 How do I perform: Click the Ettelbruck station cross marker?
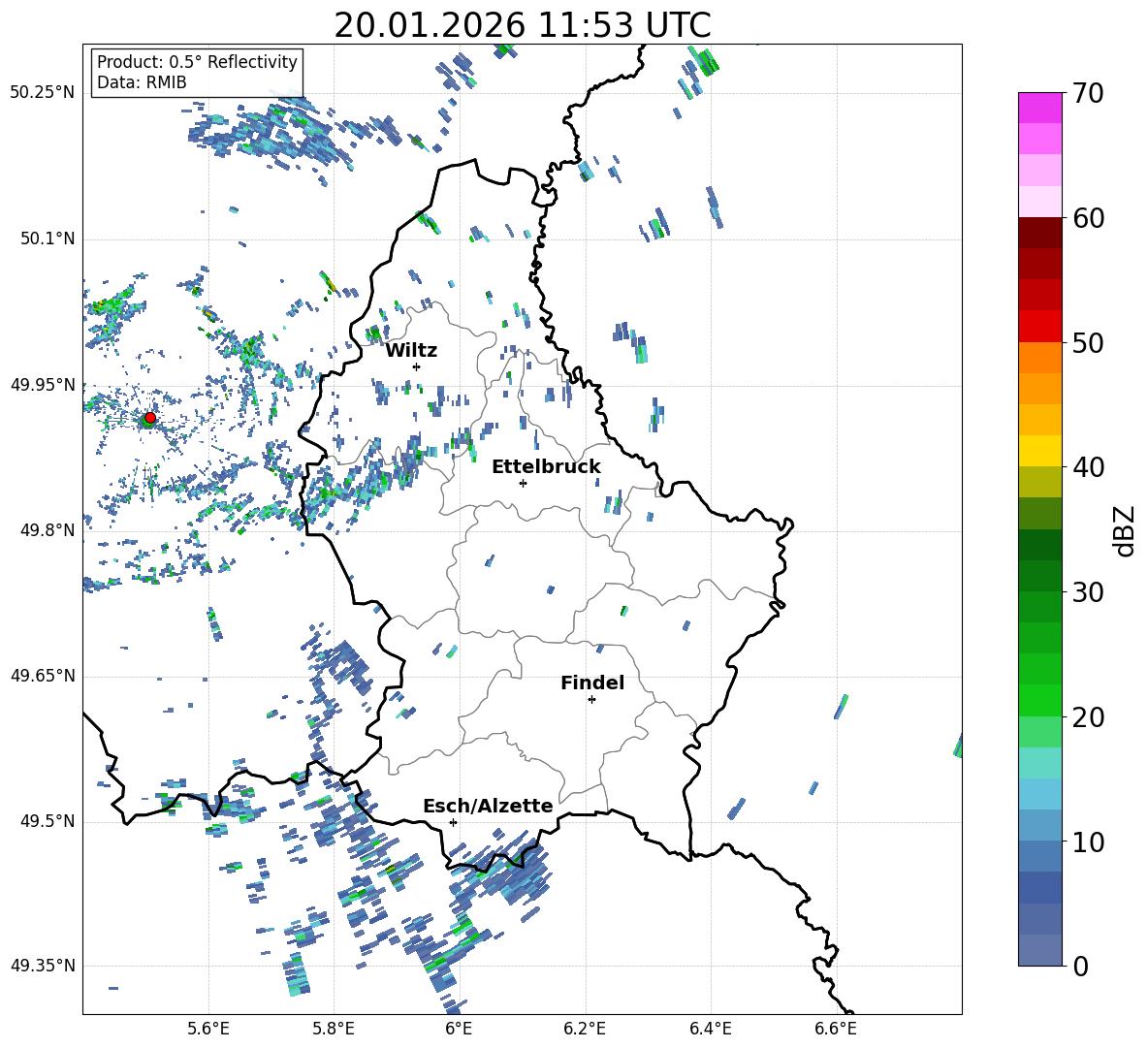pos(523,483)
